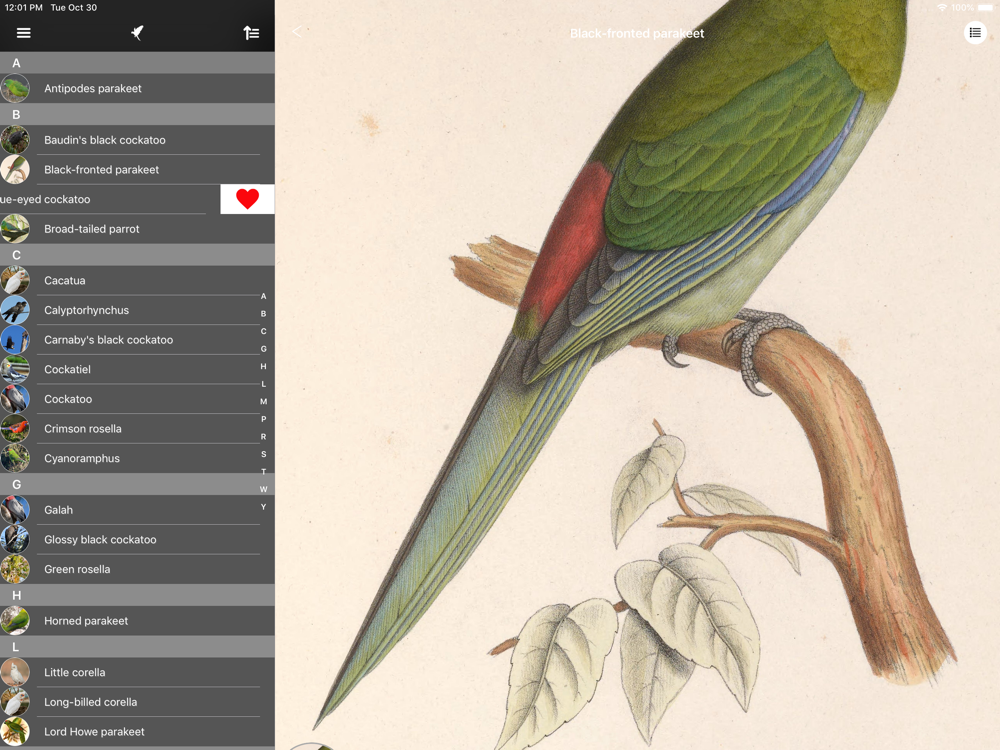
Task: Jump to index letter R
Action: coord(263,437)
